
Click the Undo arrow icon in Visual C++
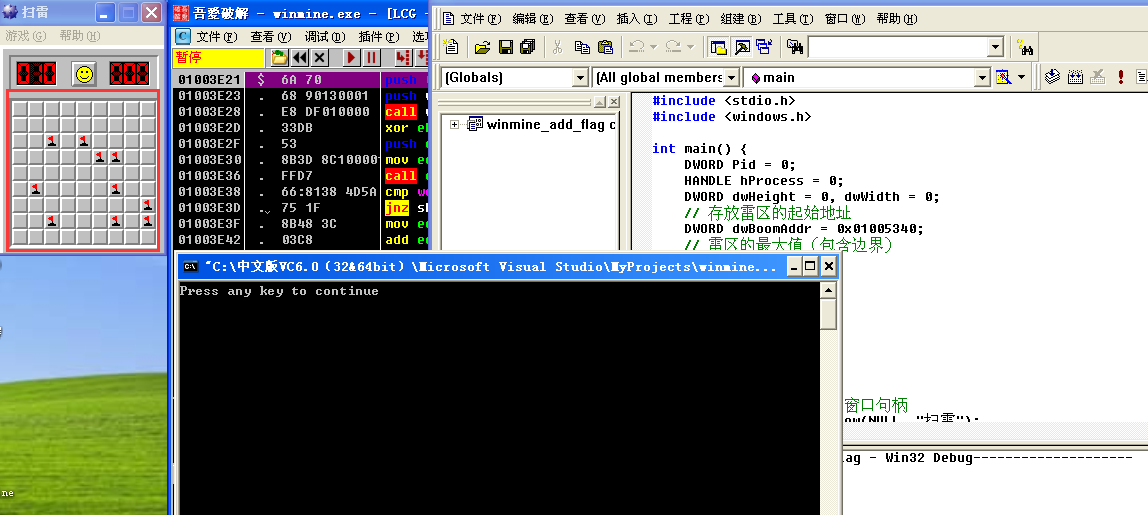click(x=636, y=47)
